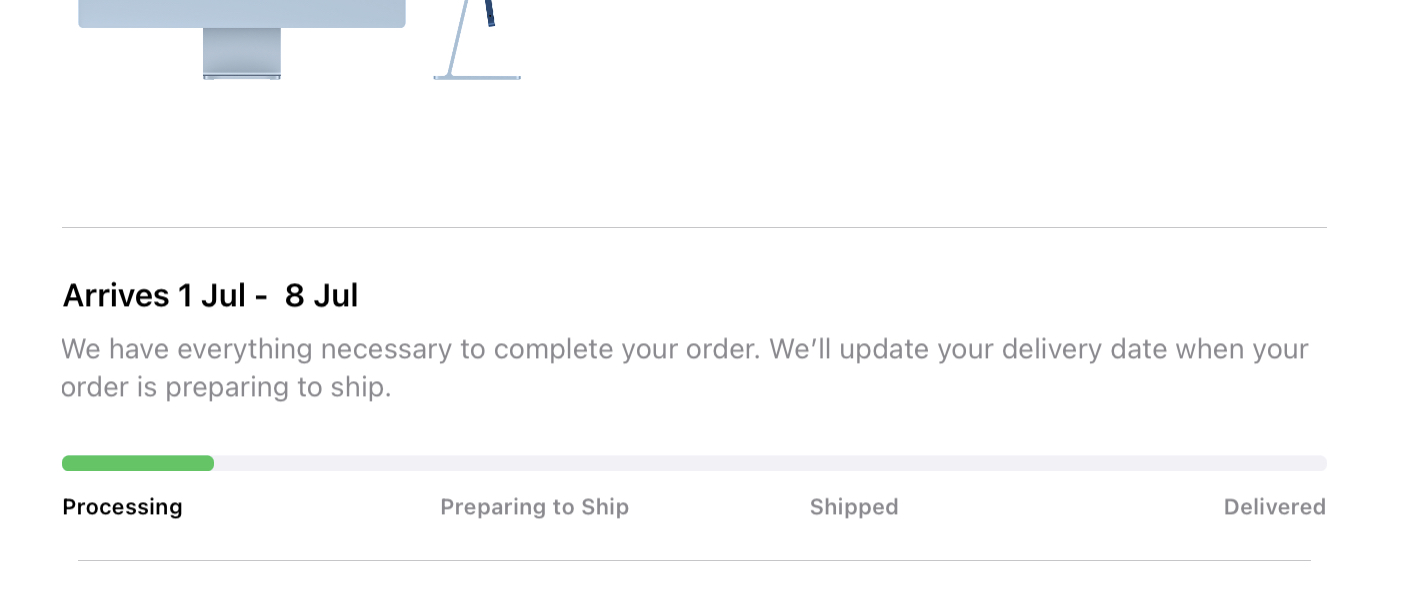Click the divider line below status labels
This screenshot has height=607, width=1414.
click(694, 560)
